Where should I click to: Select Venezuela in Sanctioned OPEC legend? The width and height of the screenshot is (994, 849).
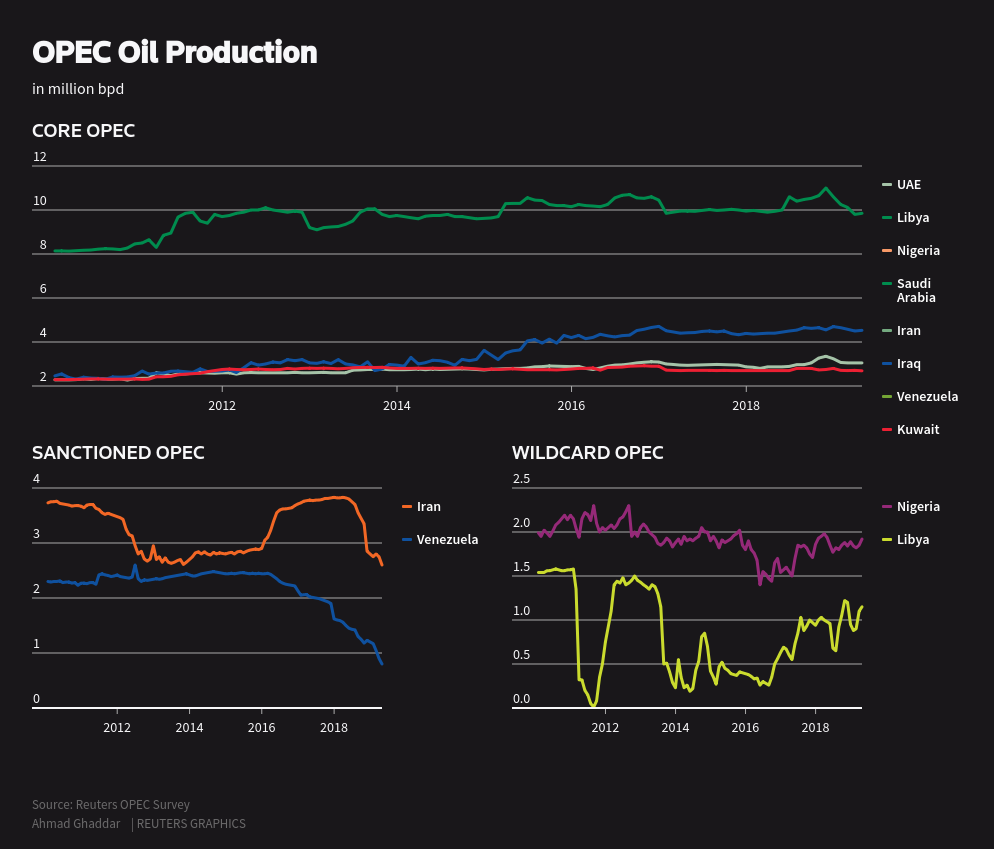tap(446, 540)
